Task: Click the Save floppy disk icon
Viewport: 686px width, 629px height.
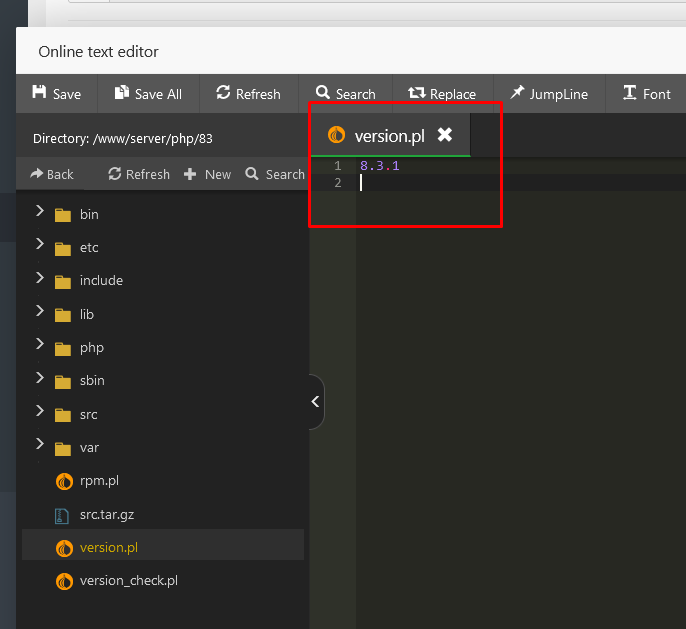Action: (40, 93)
